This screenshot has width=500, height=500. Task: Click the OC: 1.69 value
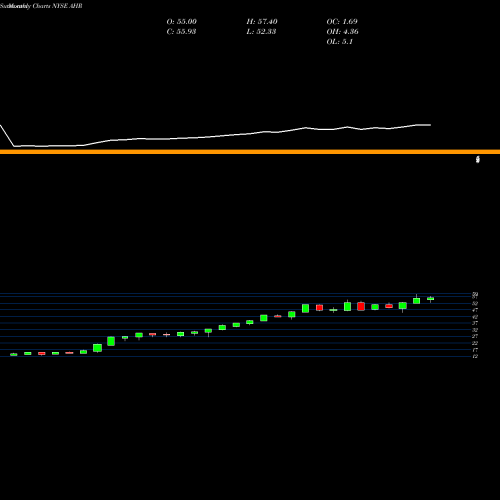coord(342,22)
